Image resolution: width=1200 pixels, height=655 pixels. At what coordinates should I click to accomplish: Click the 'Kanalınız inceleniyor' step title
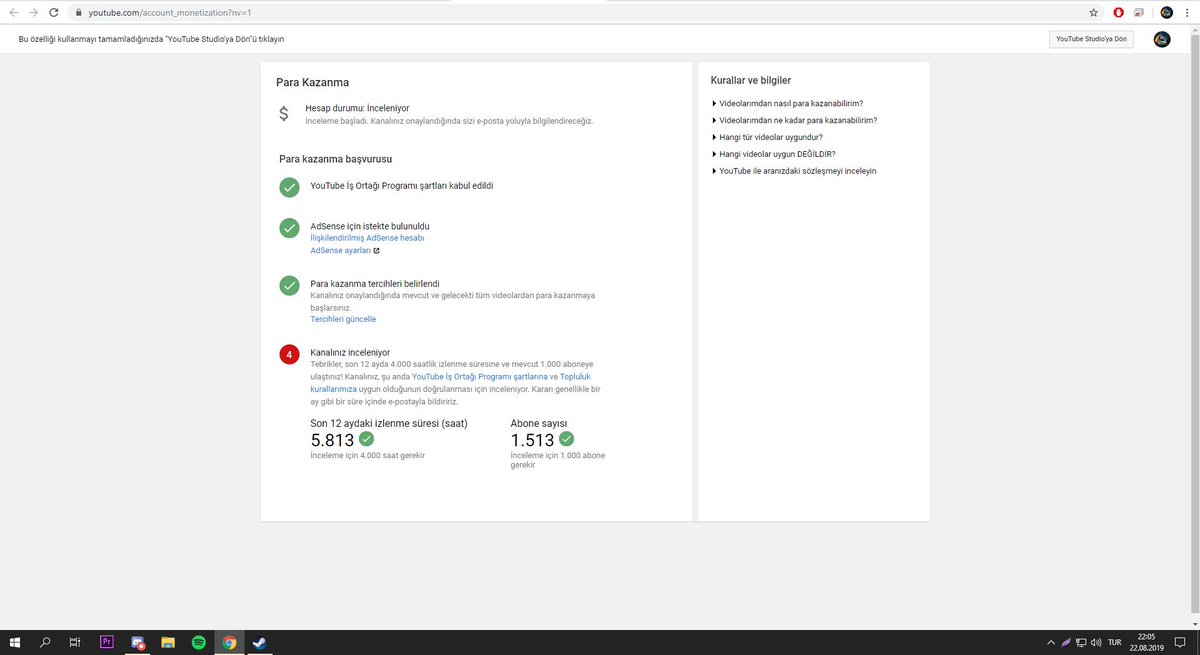pos(350,353)
